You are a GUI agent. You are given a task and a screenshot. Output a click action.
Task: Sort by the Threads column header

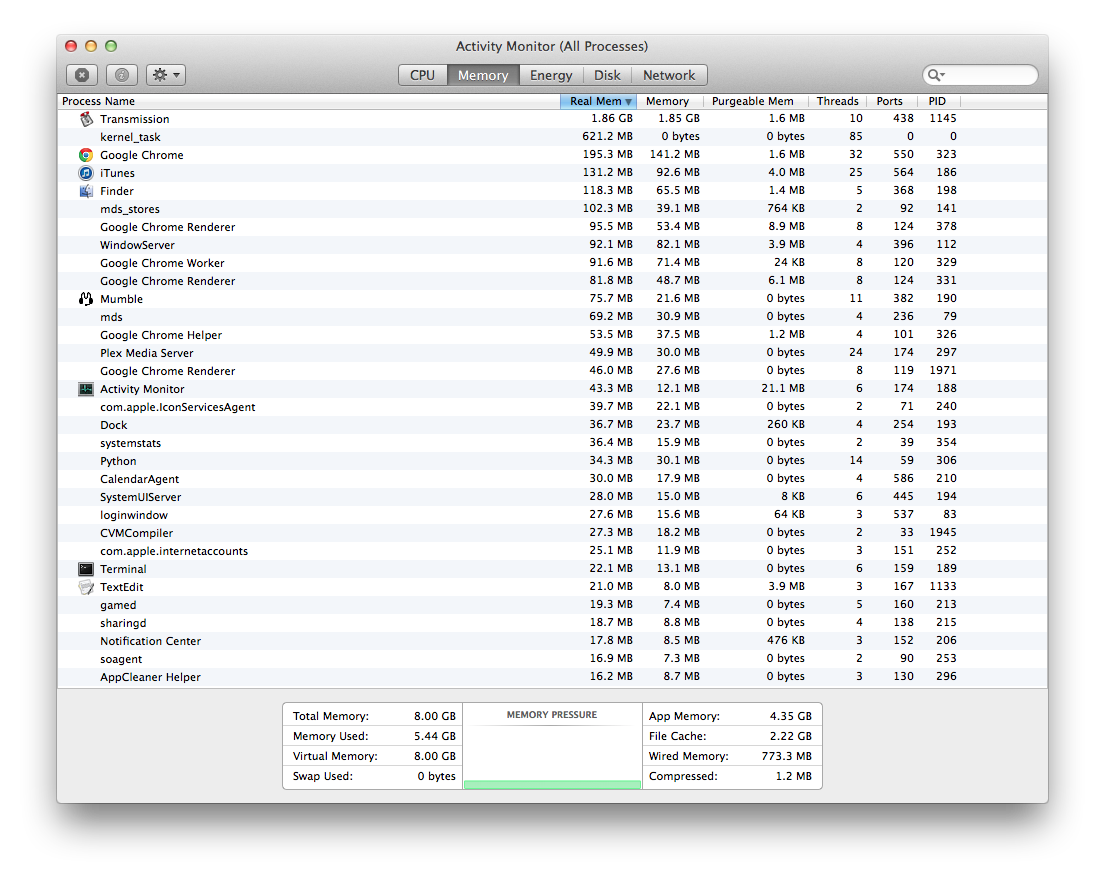pyautogui.click(x=837, y=101)
